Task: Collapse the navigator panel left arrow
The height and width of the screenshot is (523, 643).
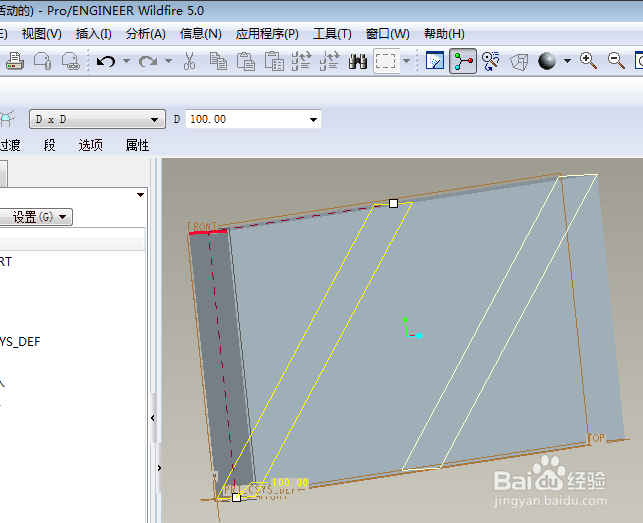Action: tap(153, 418)
